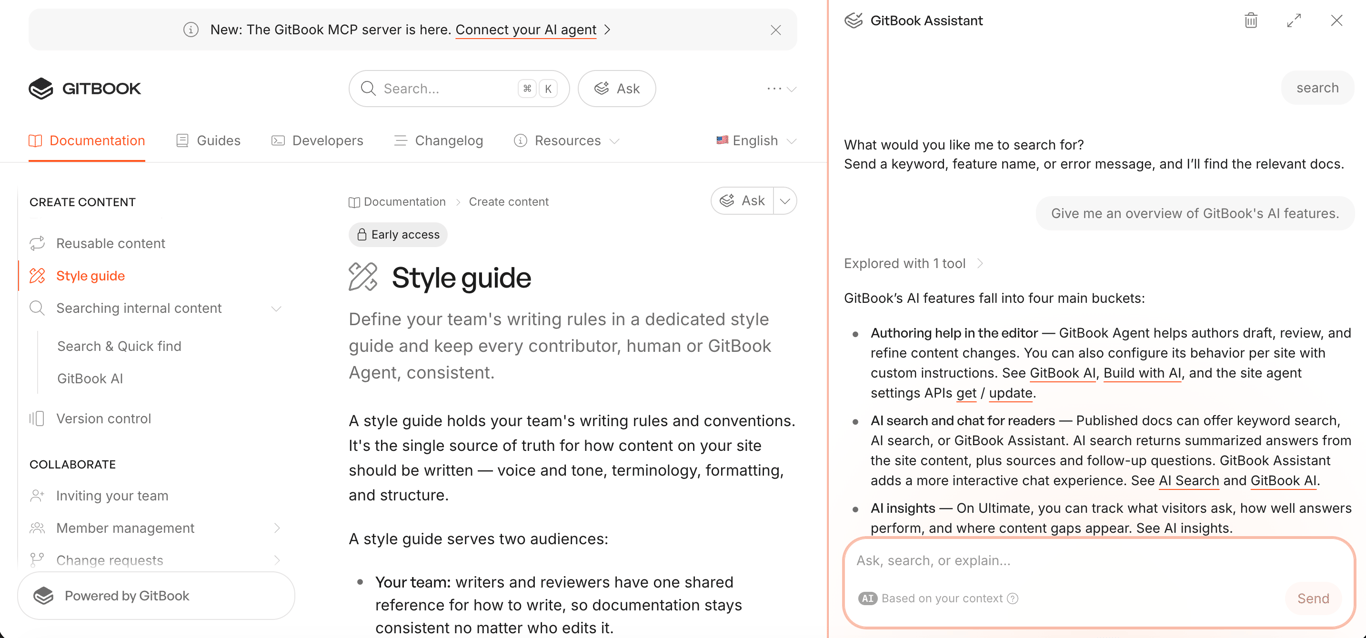Click the Version control sidebar icon
The image size is (1366, 638).
[x=37, y=419]
